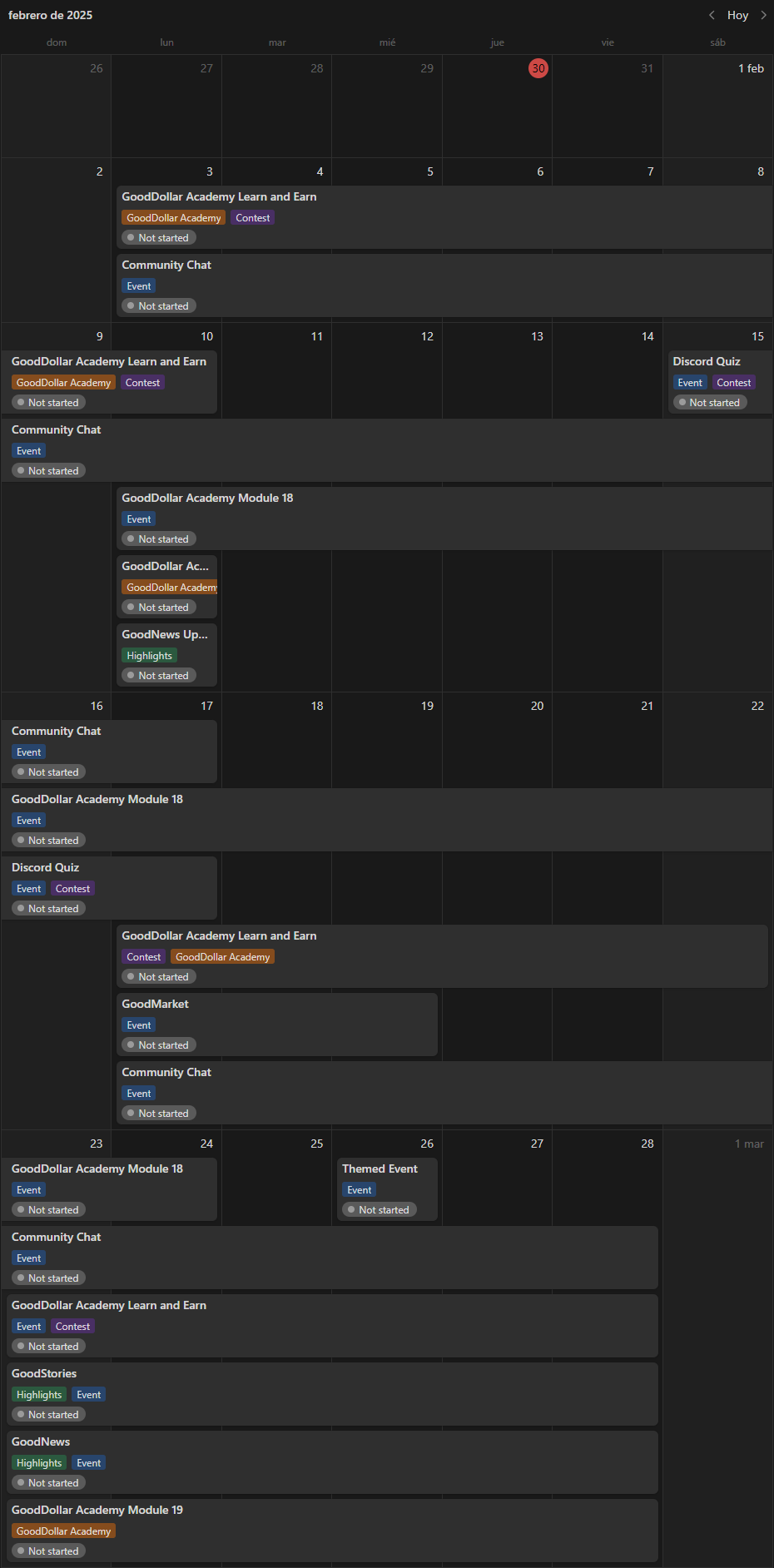
Task: Open Learn and Earn event starting February 23
Action: 332,1326
